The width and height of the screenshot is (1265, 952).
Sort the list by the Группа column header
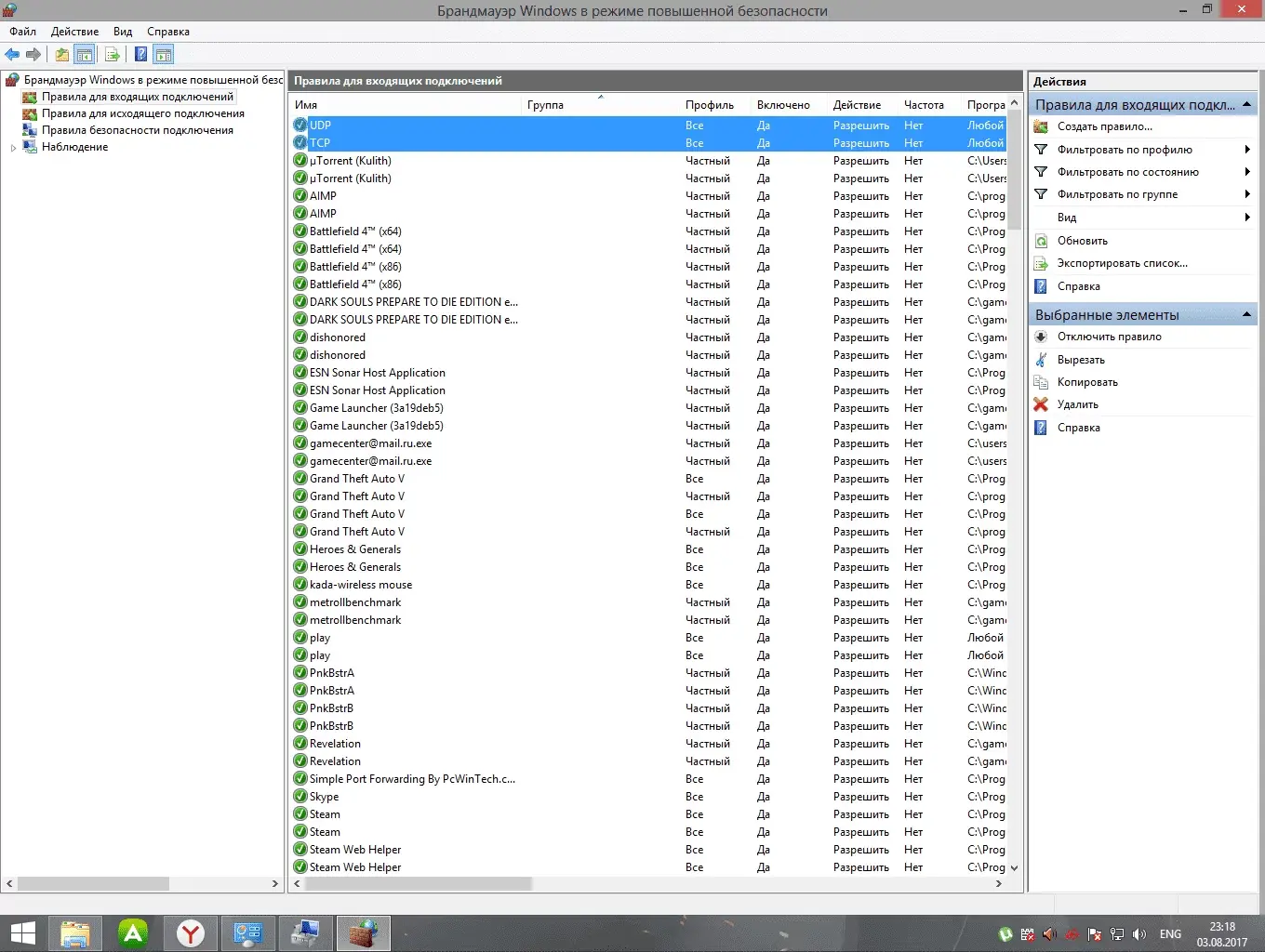[601, 105]
